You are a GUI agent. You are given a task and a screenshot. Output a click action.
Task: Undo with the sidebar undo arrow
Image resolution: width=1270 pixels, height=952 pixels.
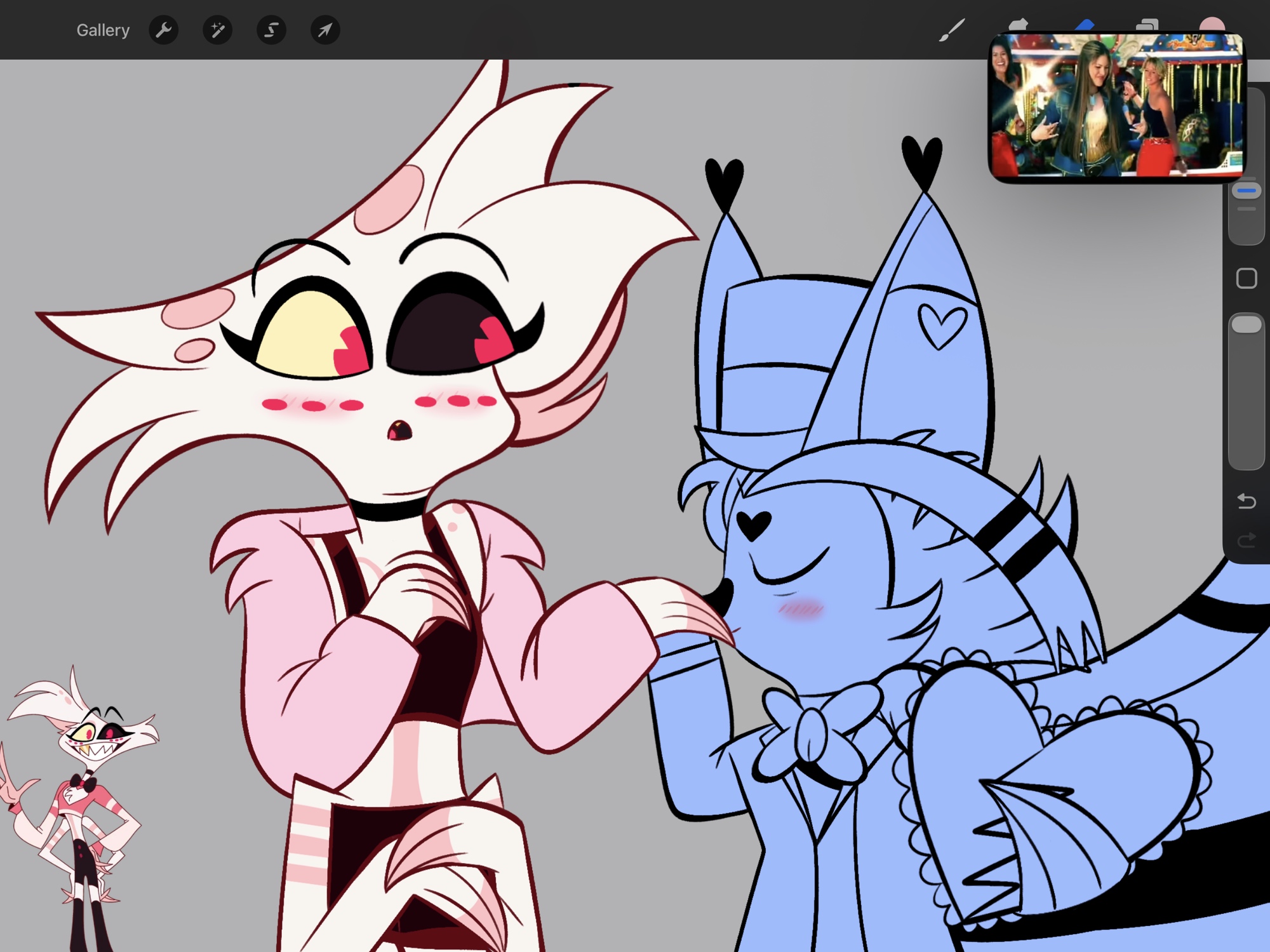click(1246, 502)
